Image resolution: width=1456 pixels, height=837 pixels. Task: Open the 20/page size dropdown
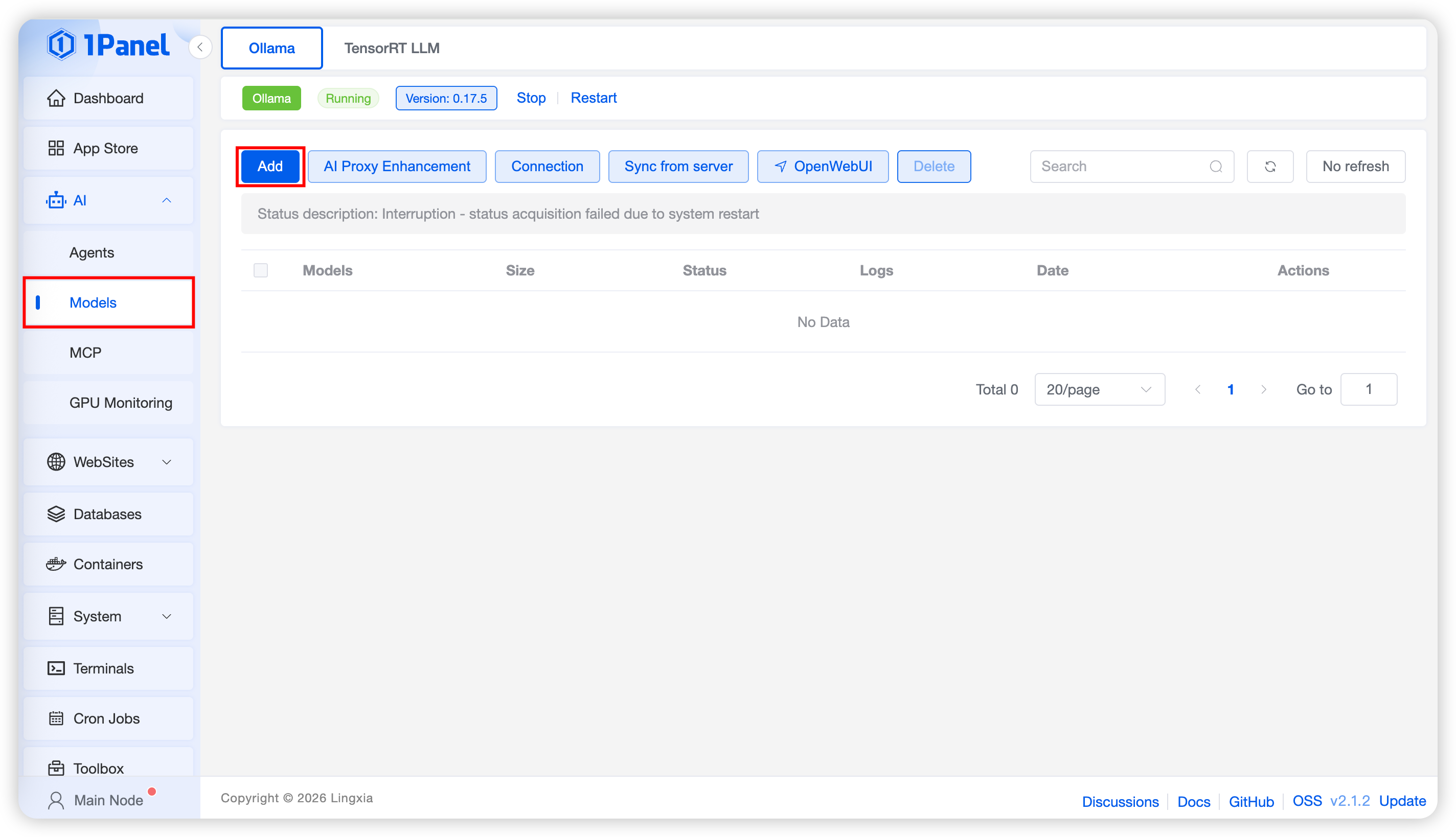pyautogui.click(x=1099, y=390)
